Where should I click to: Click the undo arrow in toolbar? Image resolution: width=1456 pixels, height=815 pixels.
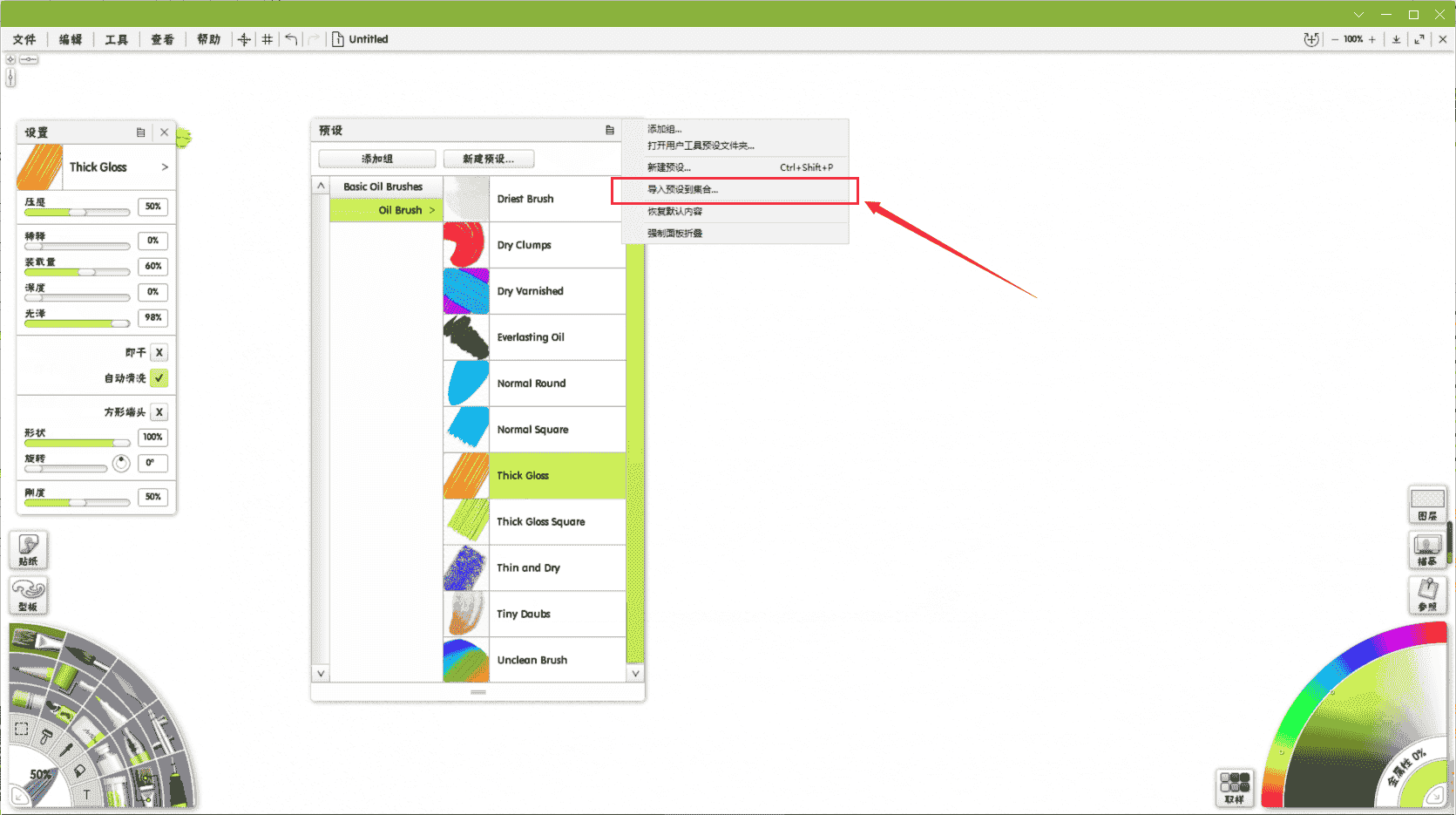tap(291, 39)
